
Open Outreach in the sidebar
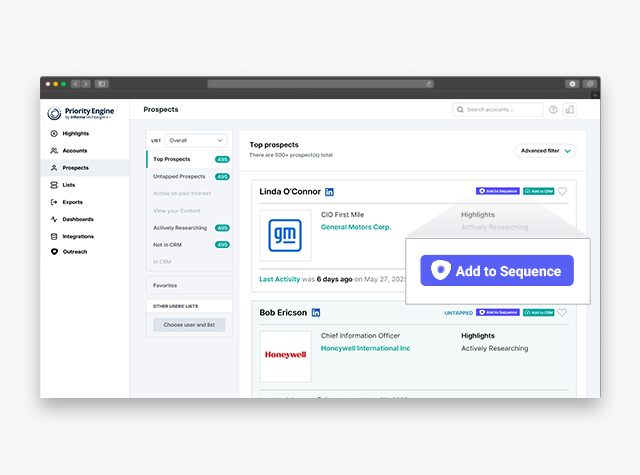(x=75, y=252)
